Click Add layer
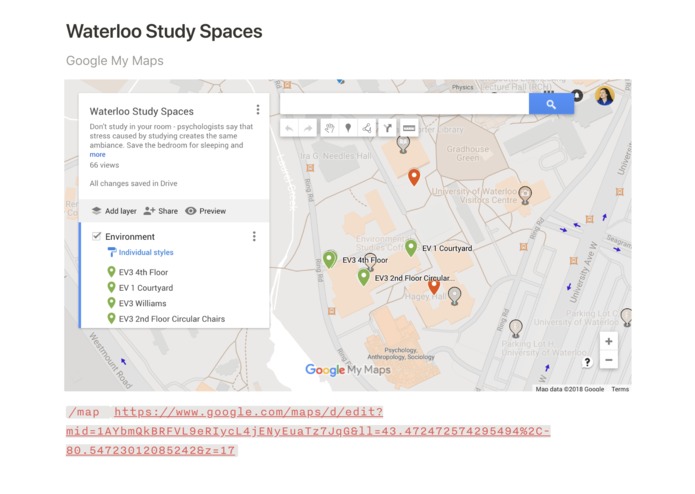 (x=114, y=211)
